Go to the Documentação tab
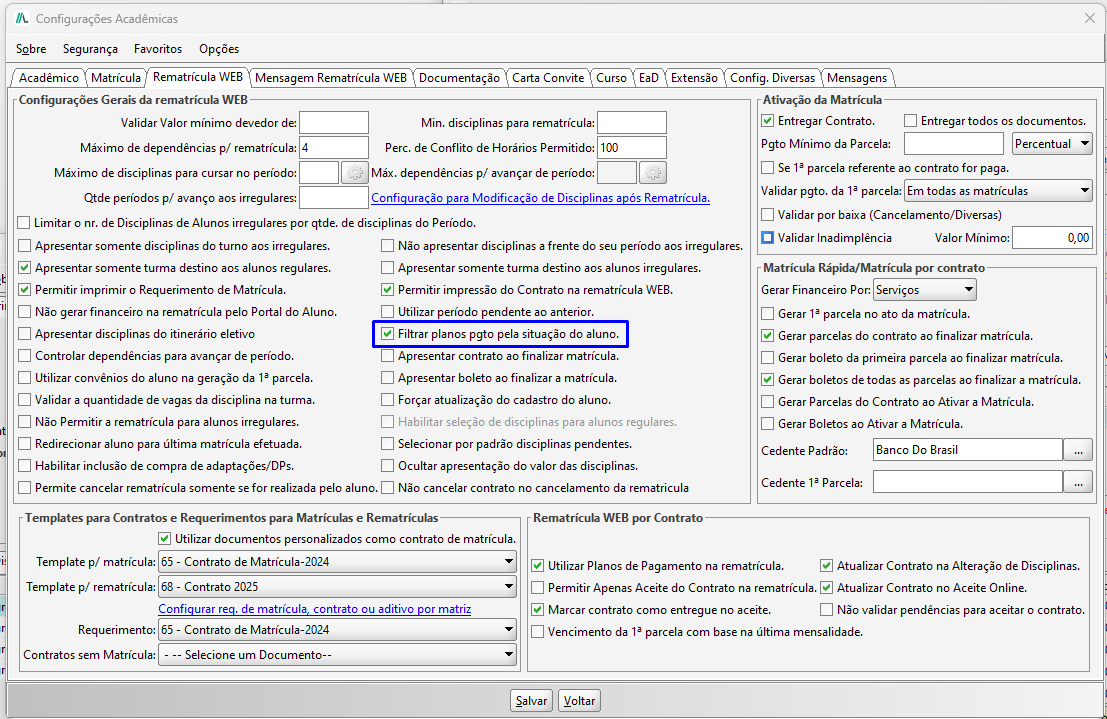This screenshot has width=1107, height=719. tap(460, 78)
